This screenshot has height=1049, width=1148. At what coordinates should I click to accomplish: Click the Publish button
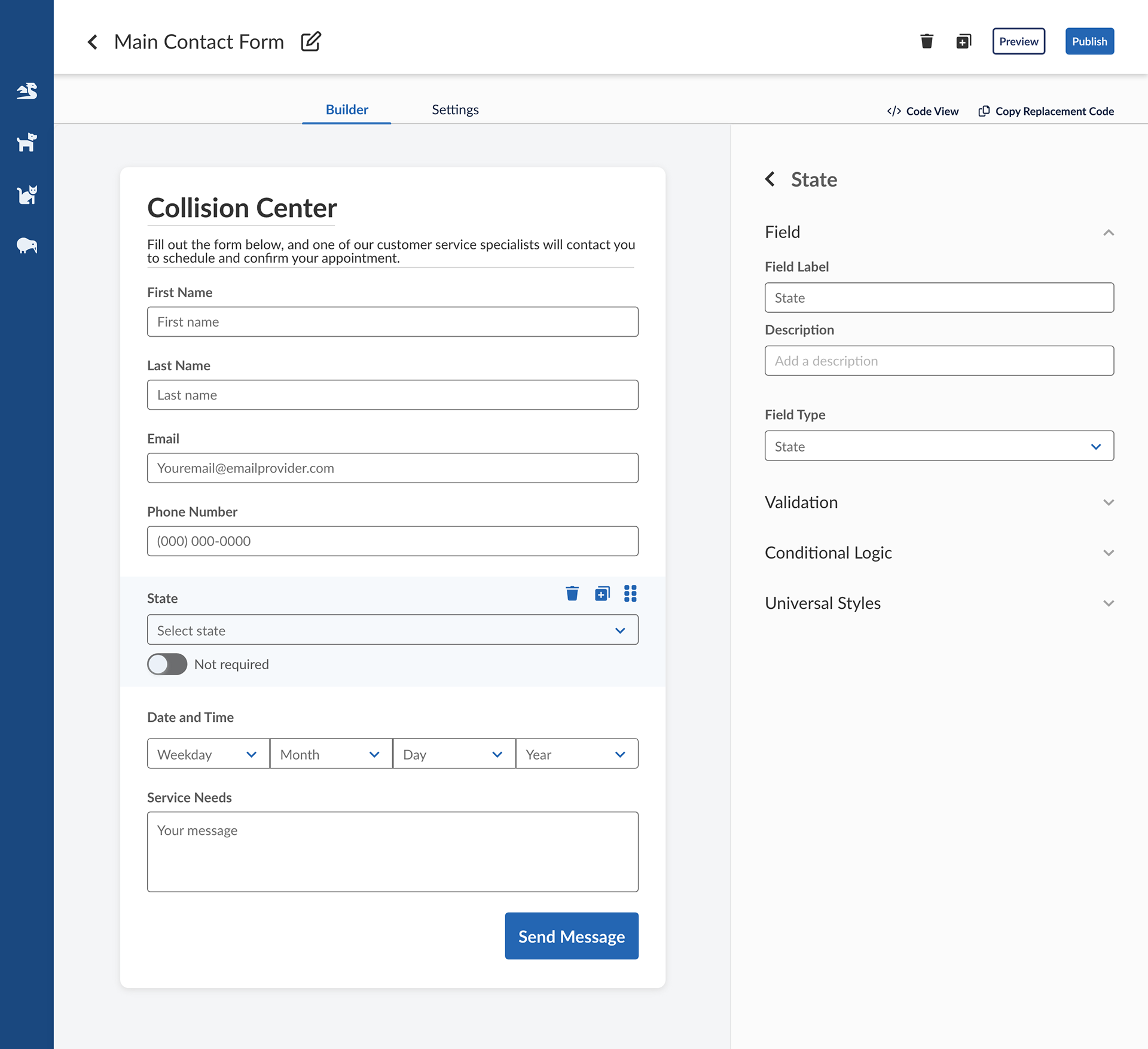1089,41
